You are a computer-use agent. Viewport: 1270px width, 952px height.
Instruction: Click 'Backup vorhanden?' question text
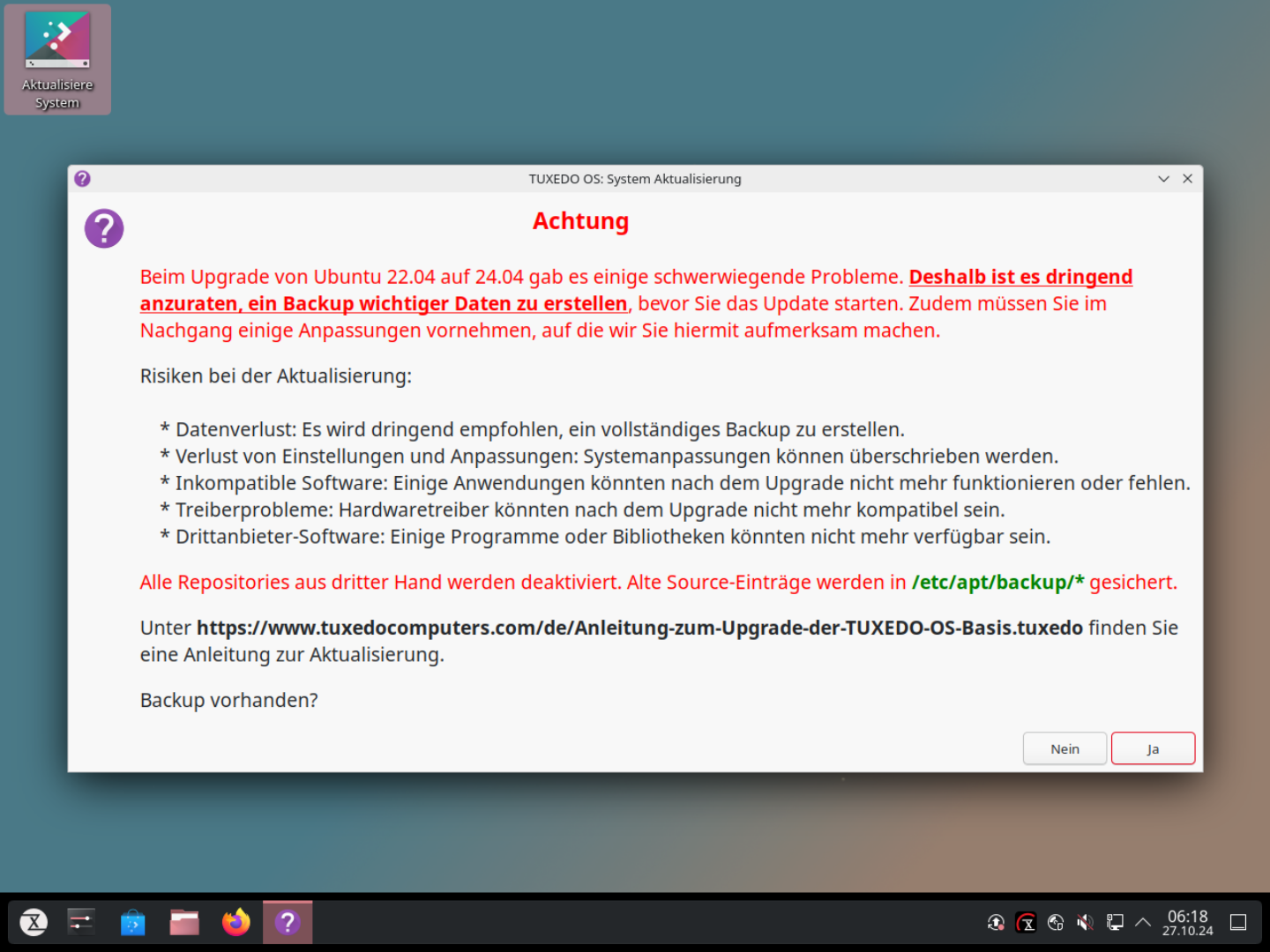[229, 700]
